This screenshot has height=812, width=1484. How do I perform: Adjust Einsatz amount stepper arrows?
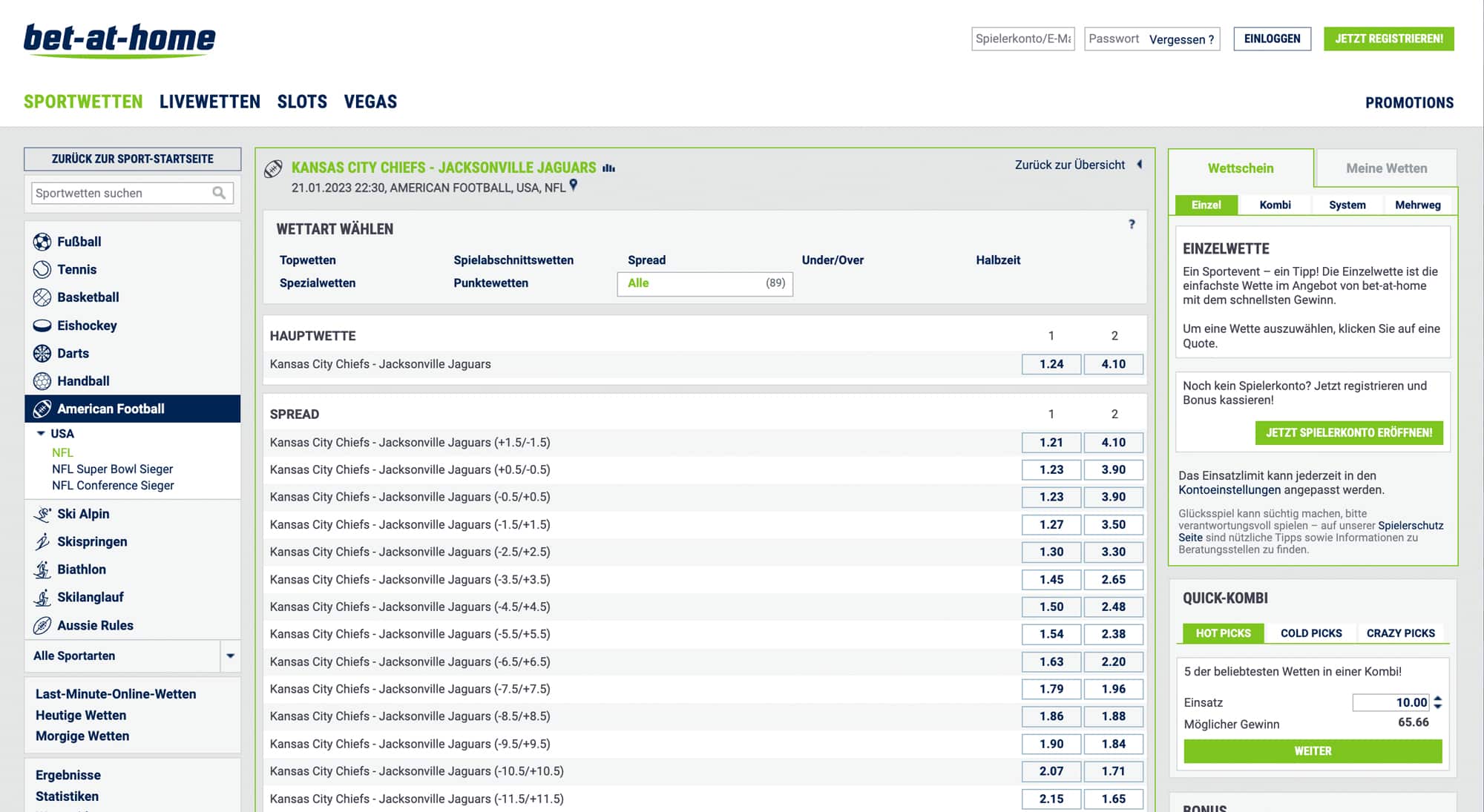pyautogui.click(x=1438, y=702)
